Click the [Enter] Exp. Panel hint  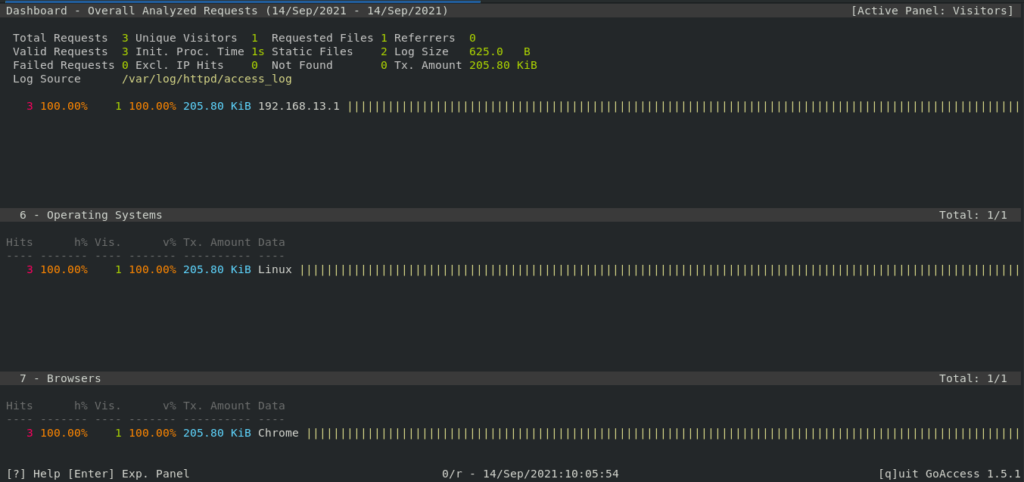click(x=129, y=474)
